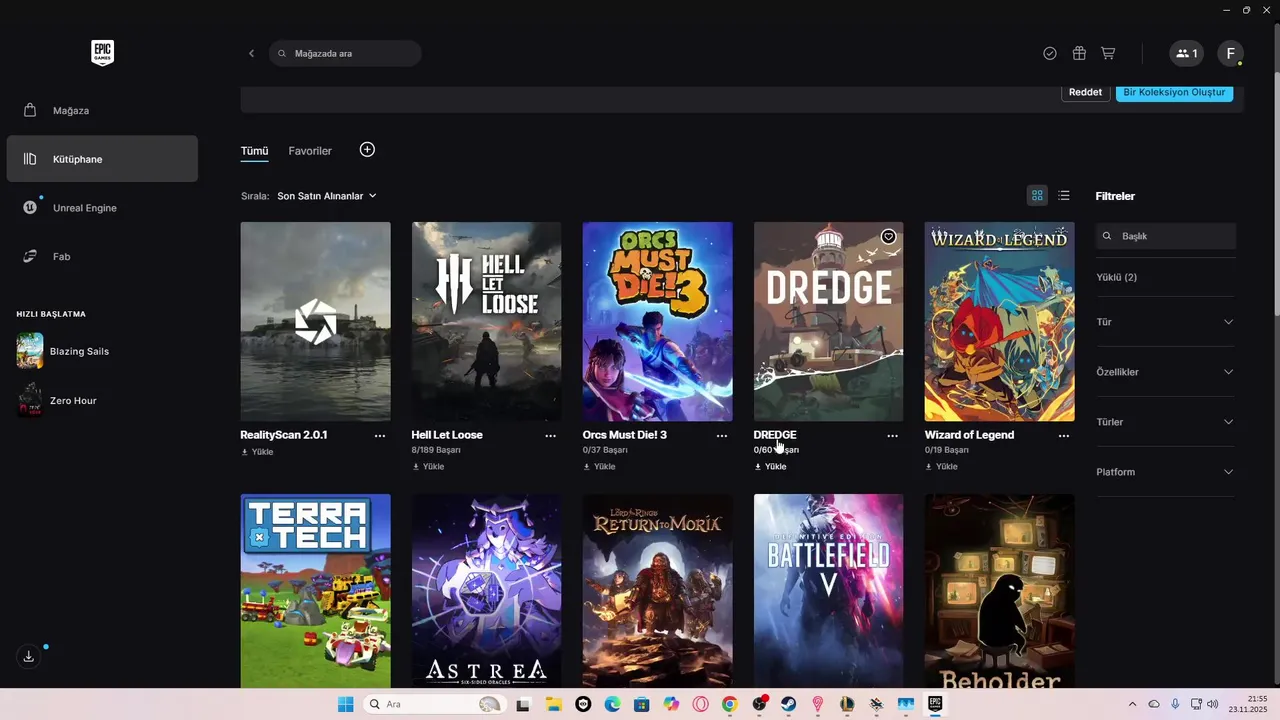The image size is (1280, 720).
Task: Expand the Tür filter
Action: (1166, 322)
